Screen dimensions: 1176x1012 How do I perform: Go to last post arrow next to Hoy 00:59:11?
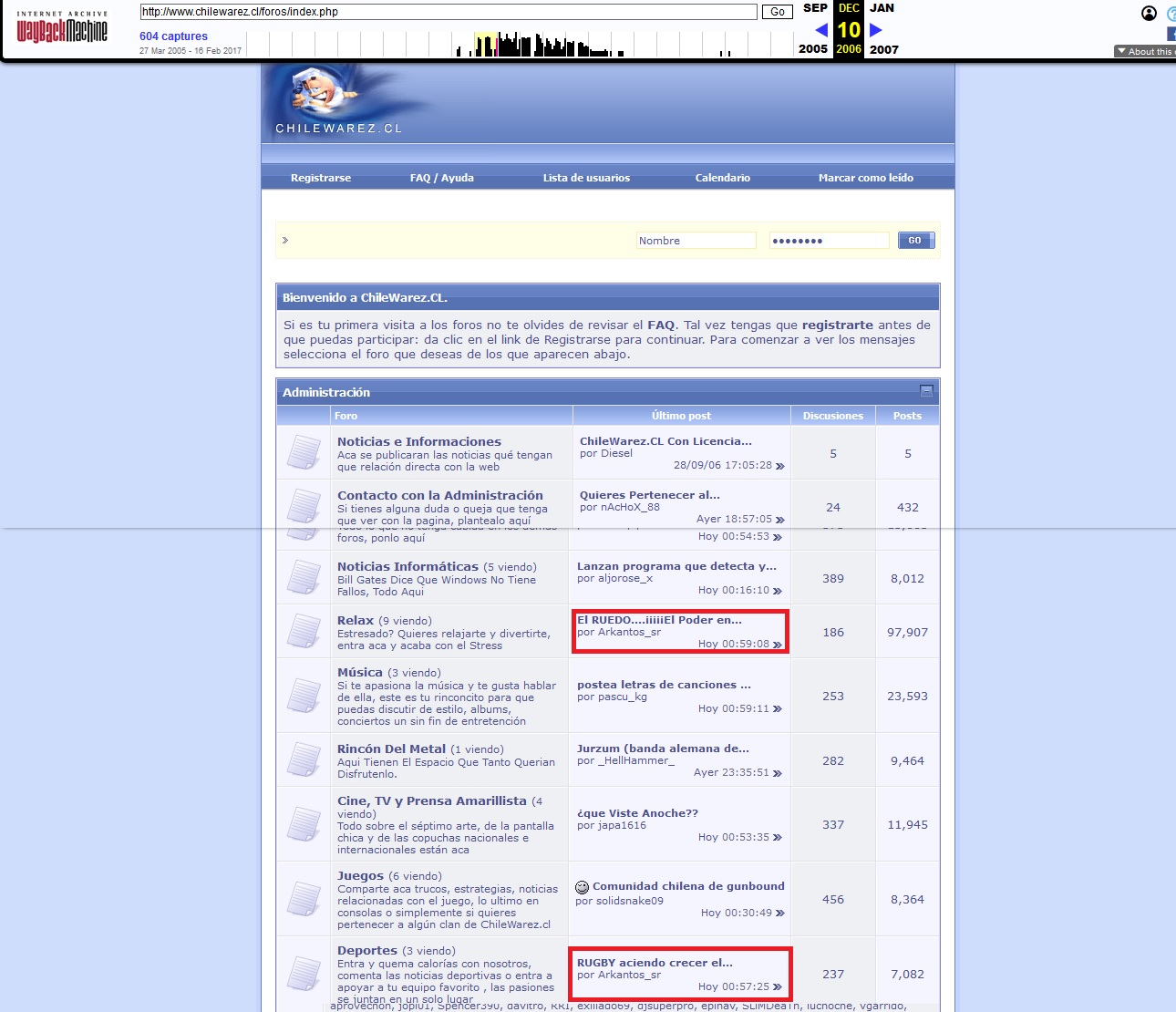coord(777,709)
